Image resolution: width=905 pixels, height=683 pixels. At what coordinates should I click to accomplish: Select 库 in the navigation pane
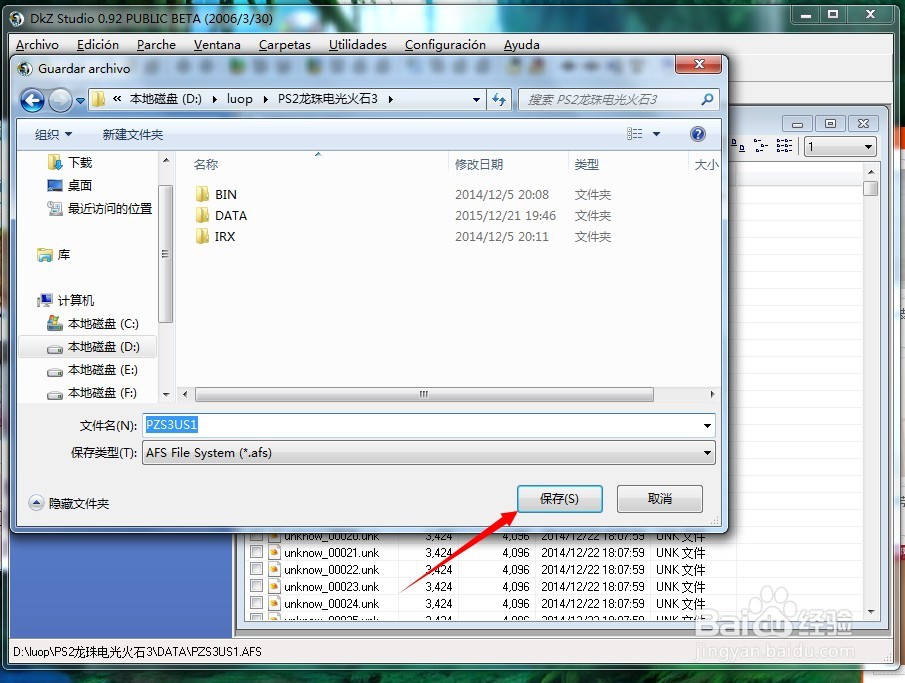[54, 255]
